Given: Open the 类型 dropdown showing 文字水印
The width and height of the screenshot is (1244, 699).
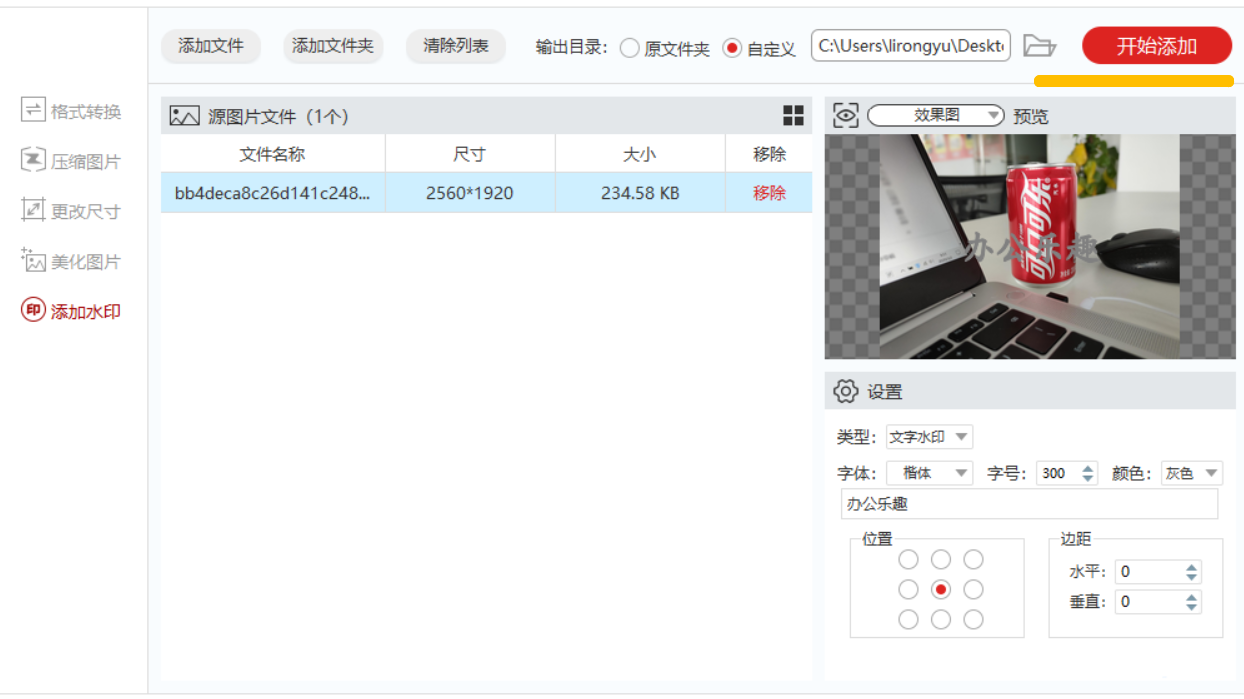Looking at the screenshot, I should (x=928, y=437).
